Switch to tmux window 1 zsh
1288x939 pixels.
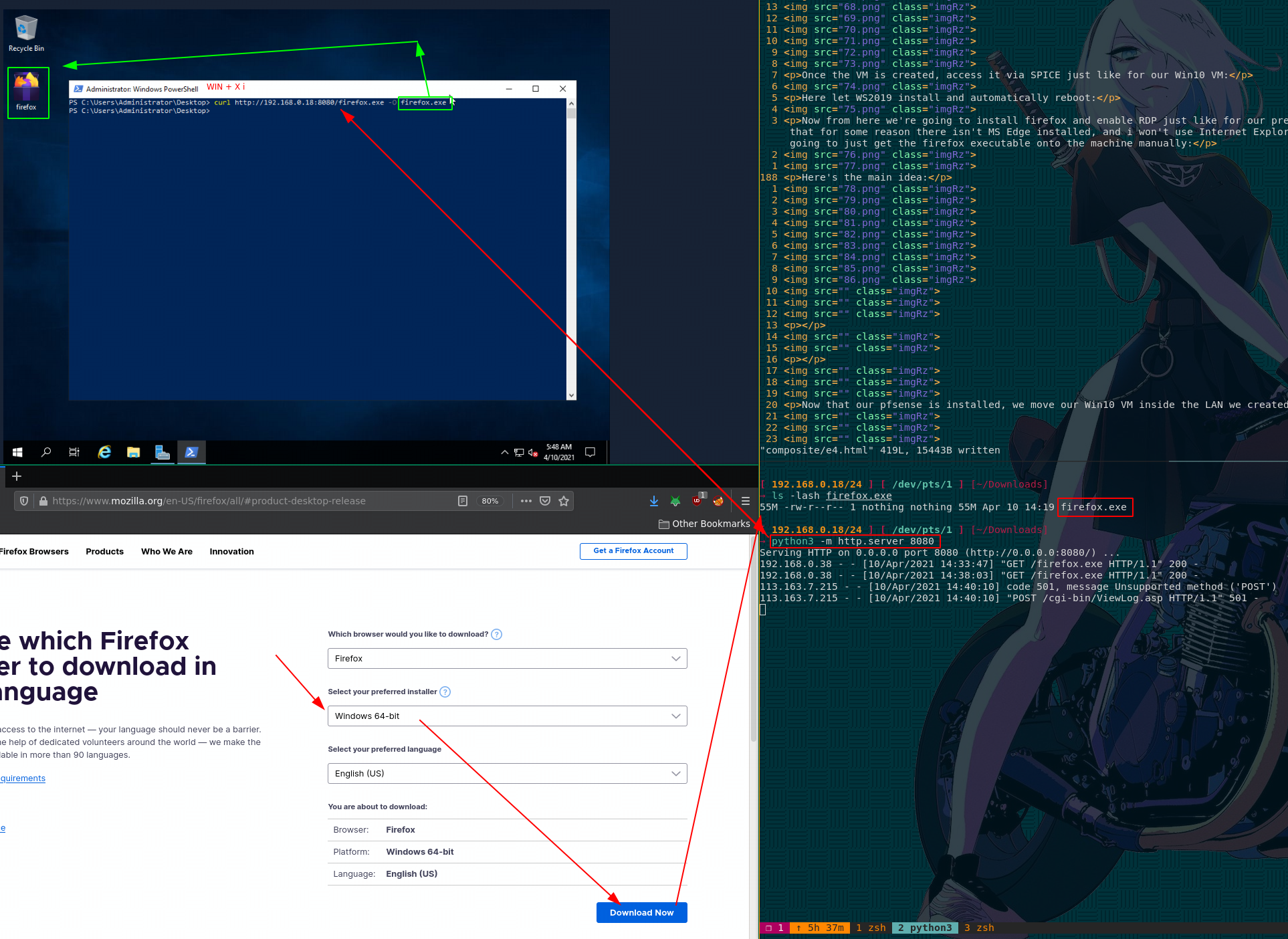coord(871,928)
